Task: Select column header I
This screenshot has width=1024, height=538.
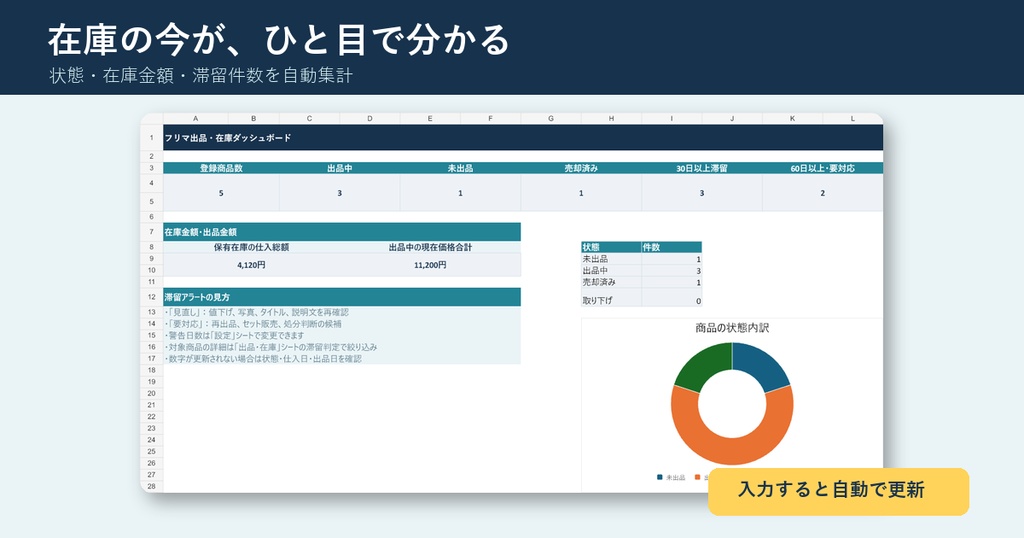Action: [x=672, y=118]
